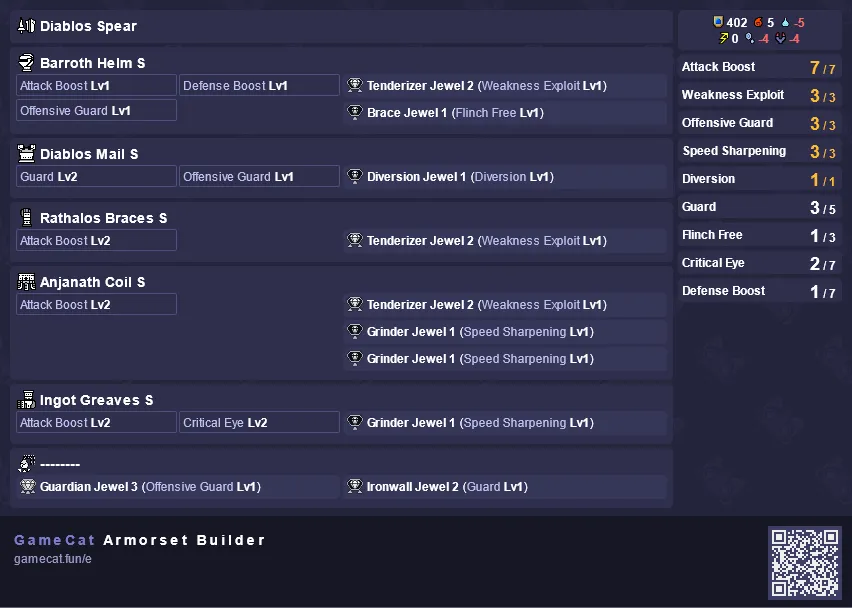Select the Speed Sharpening skill summary row
The width and height of the screenshot is (852, 608).
[760, 151]
